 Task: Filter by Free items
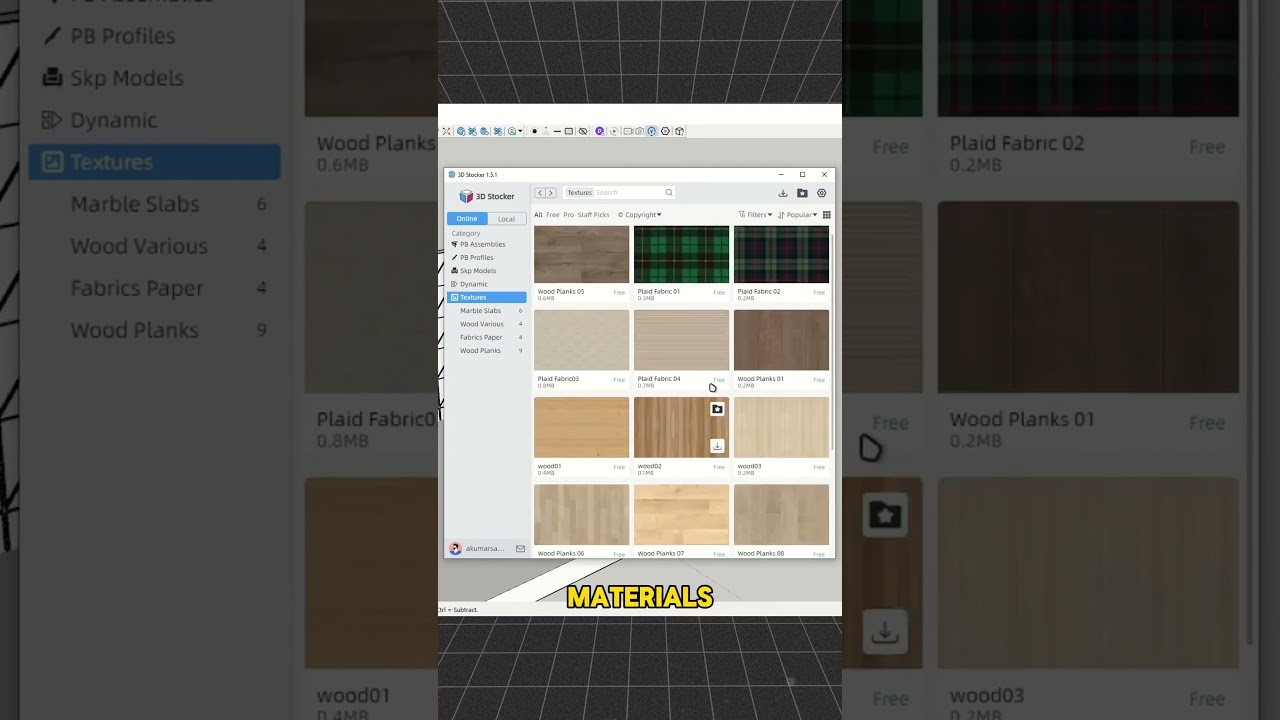pos(553,215)
